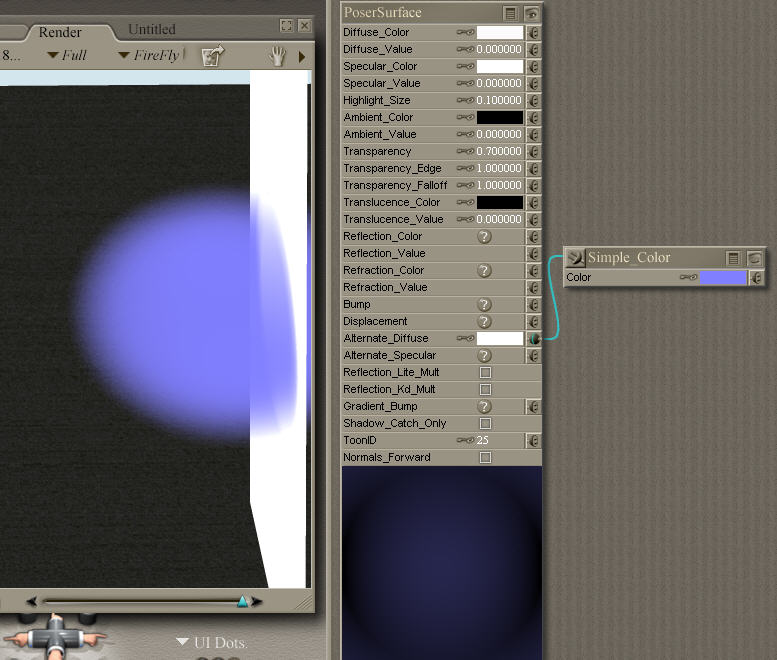
Task: Enable the Shadow_Catch_Only checkbox
Action: coord(486,424)
